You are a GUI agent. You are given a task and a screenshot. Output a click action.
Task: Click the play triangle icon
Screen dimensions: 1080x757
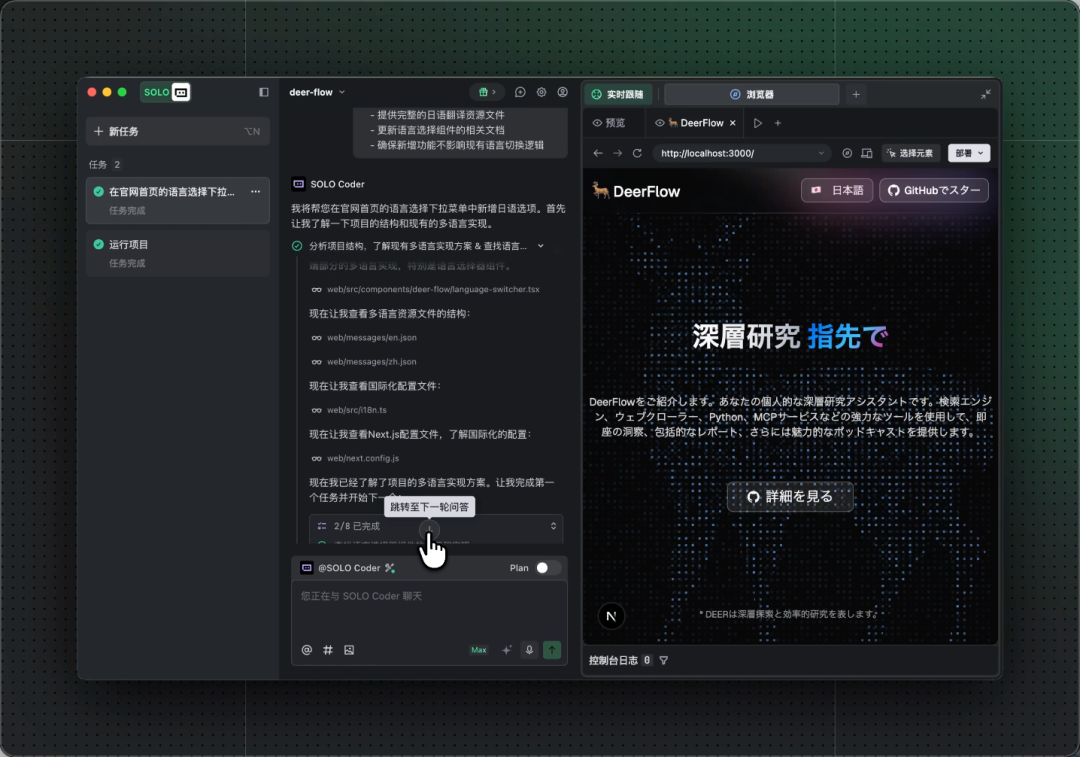758,123
